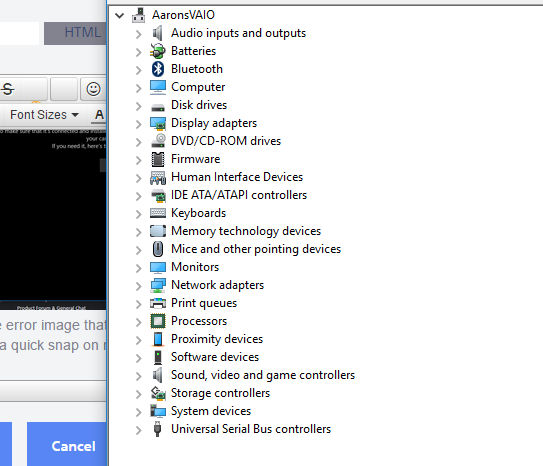This screenshot has height=466, width=543.
Task: Click the Network adapters icon
Action: coord(158,285)
